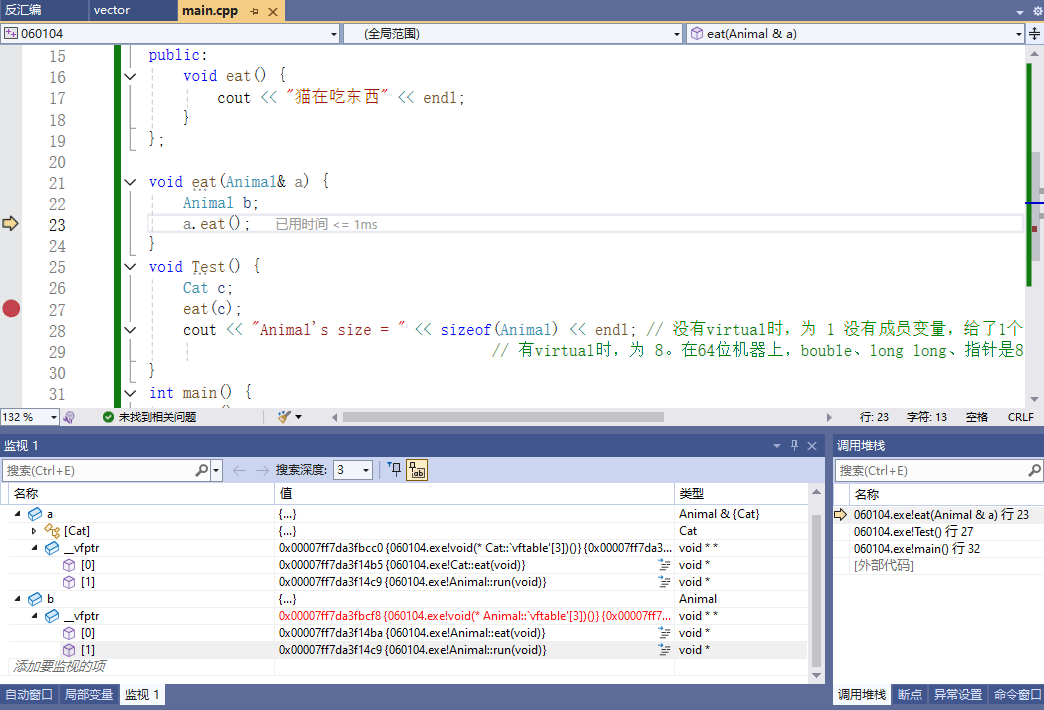Switch to the 命令窗口 tab
The height and width of the screenshot is (710, 1044).
coord(1017,695)
